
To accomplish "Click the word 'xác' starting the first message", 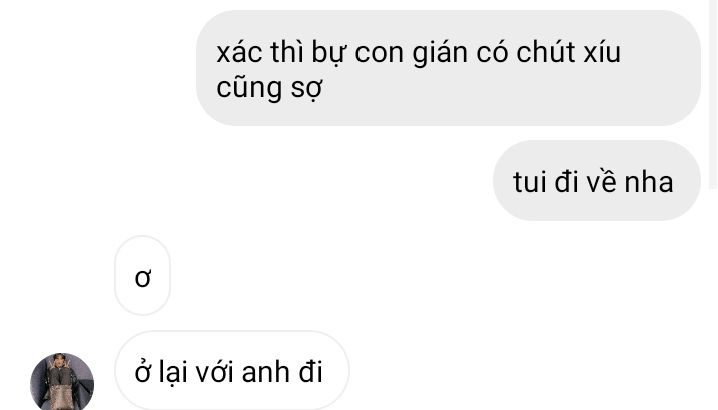I will (239, 53).
